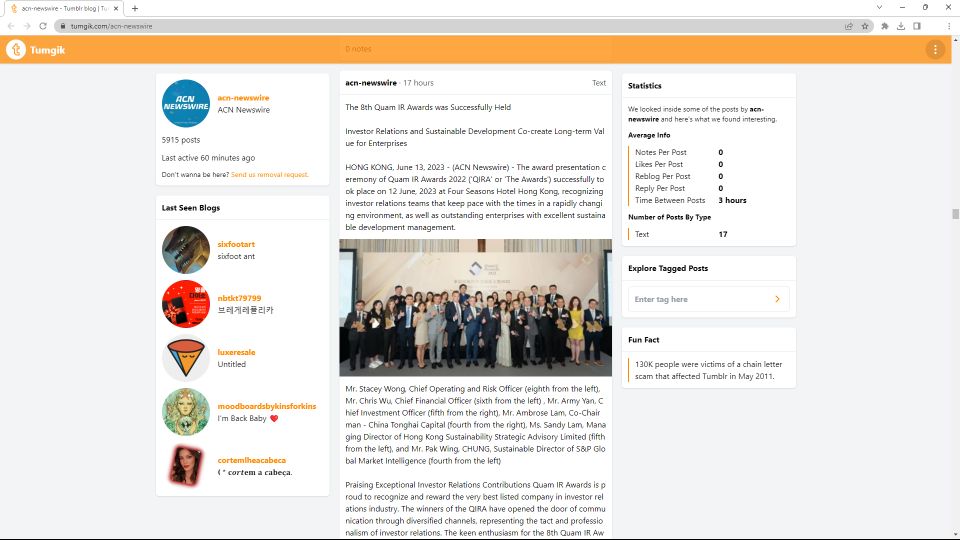Click the Statistics panel heading

(645, 86)
